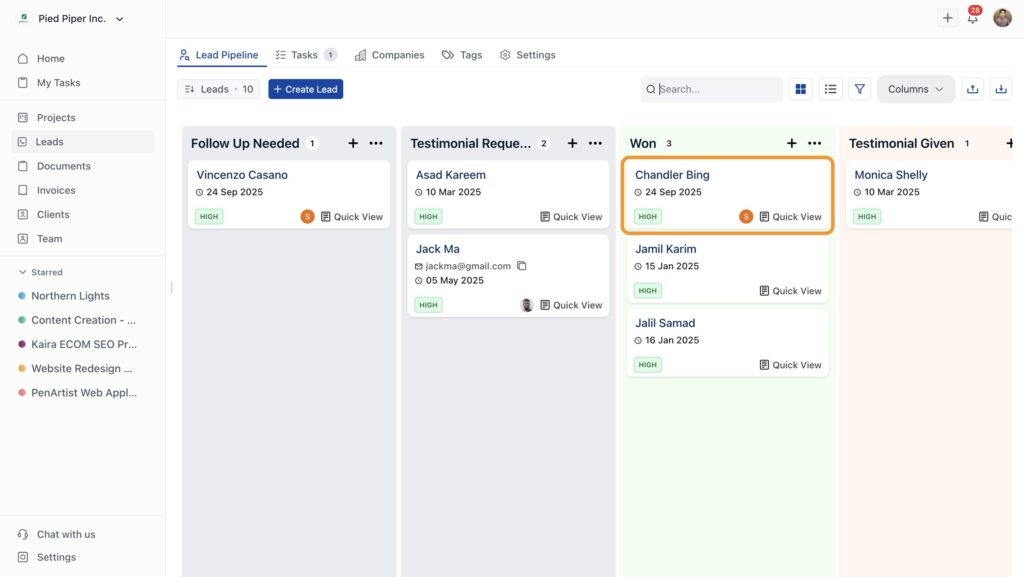Open the Columns dropdown
1024x577 pixels.
[915, 89]
